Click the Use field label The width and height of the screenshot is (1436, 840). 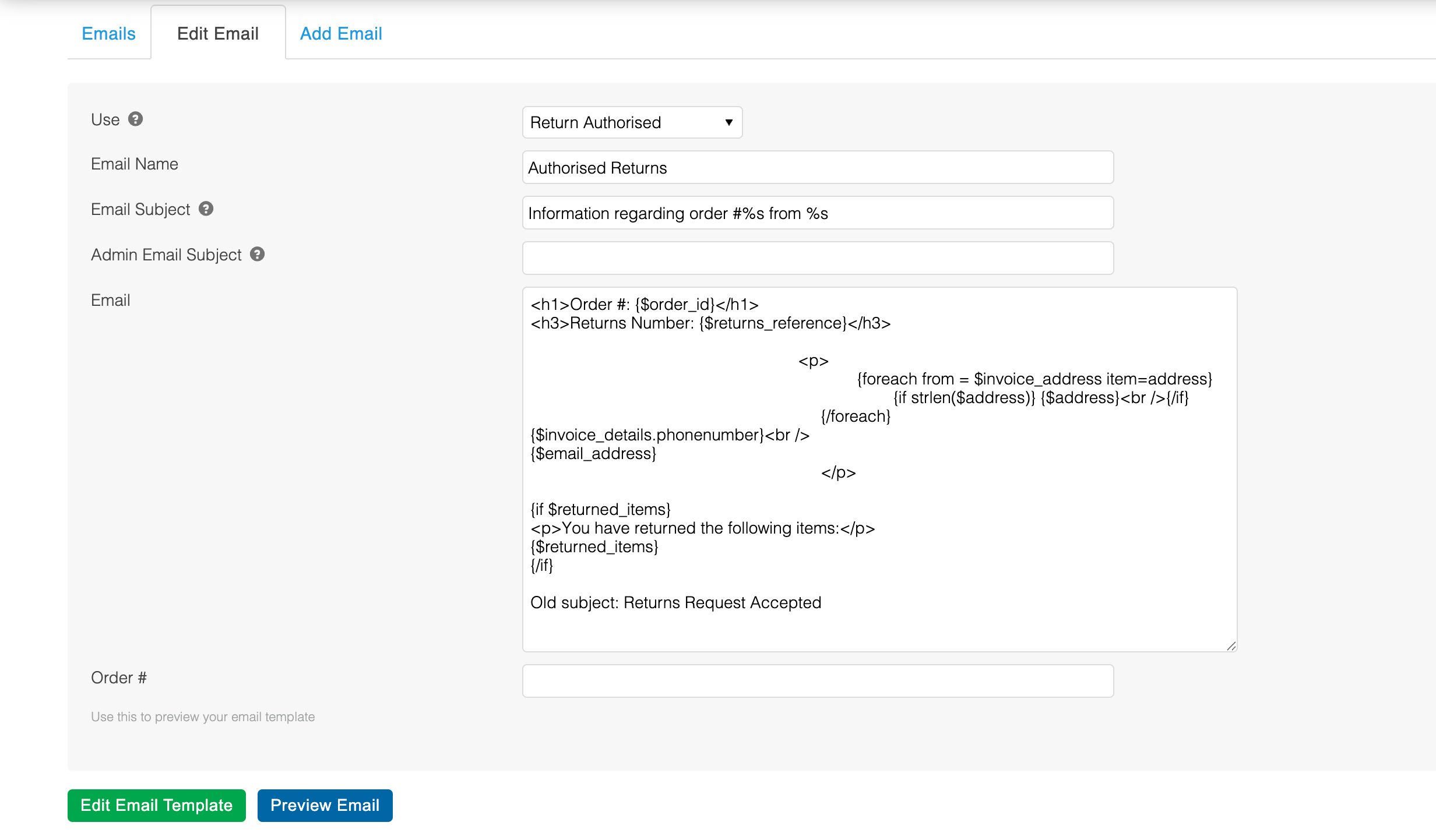tap(105, 120)
